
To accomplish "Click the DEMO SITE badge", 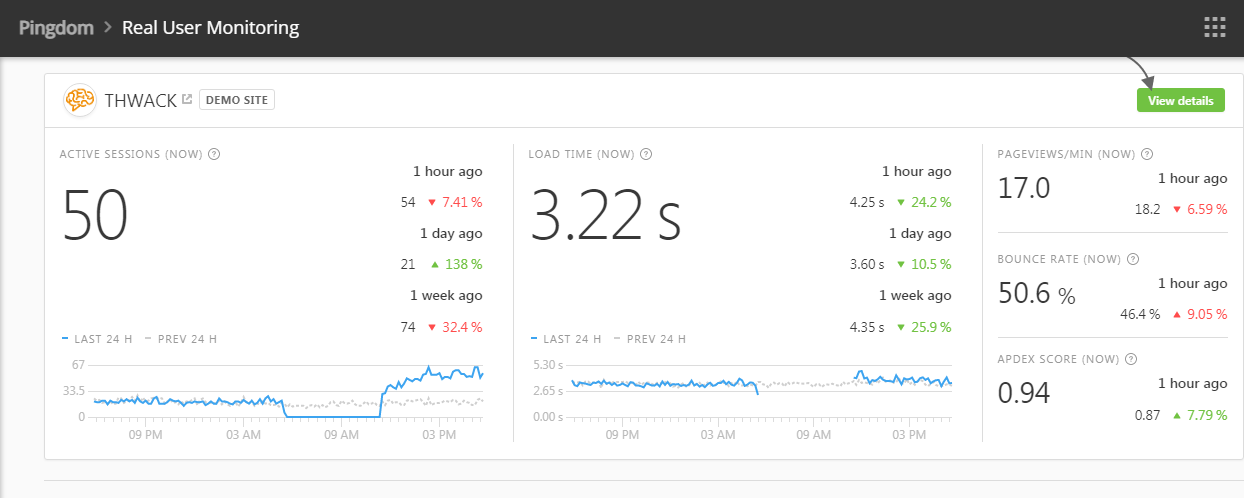I will [x=237, y=100].
